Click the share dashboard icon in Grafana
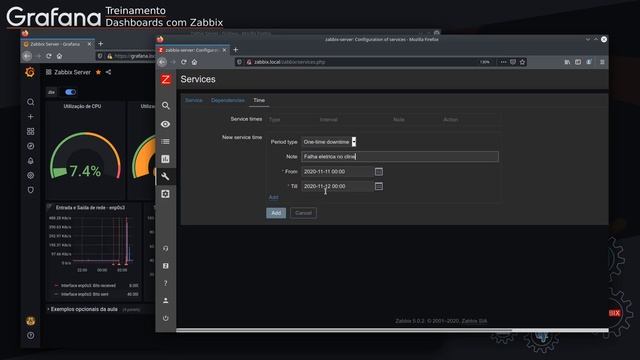The height and width of the screenshot is (360, 640). 108,72
